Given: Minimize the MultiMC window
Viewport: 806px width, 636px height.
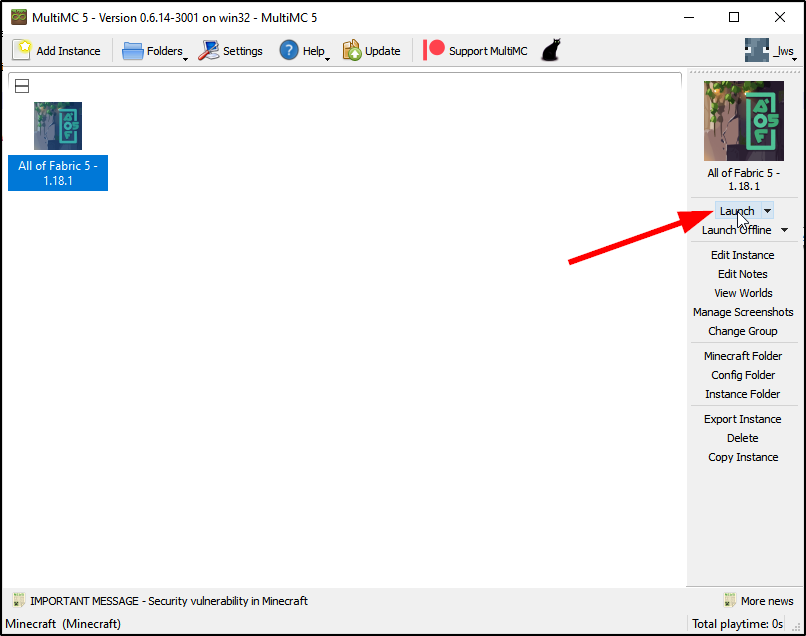Looking at the screenshot, I should pyautogui.click(x=689, y=17).
